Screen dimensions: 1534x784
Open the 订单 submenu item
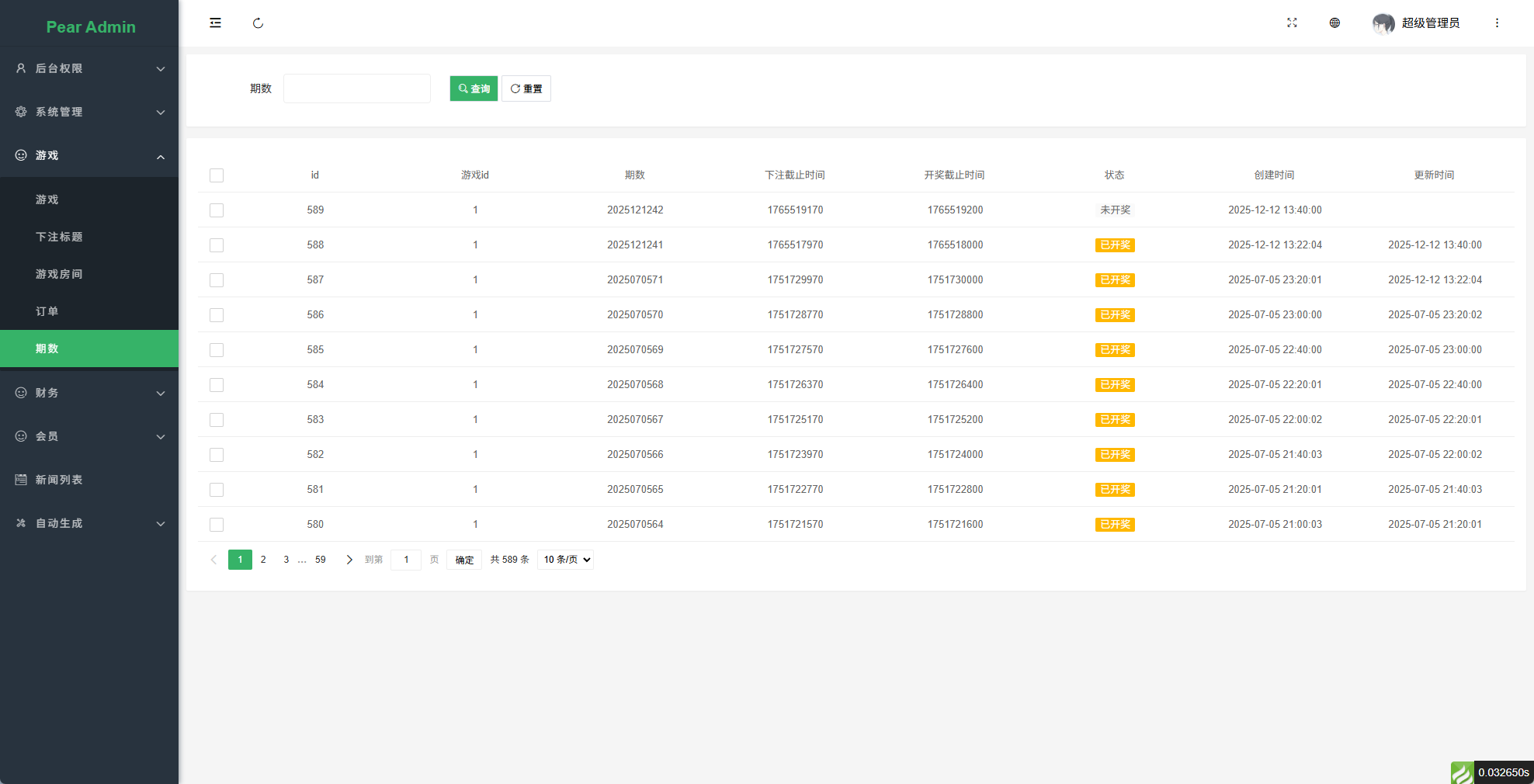47,311
